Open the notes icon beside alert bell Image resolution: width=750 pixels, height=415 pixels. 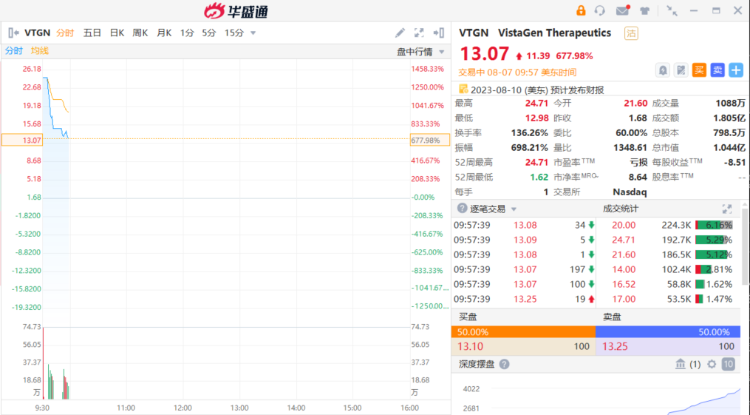click(681, 70)
